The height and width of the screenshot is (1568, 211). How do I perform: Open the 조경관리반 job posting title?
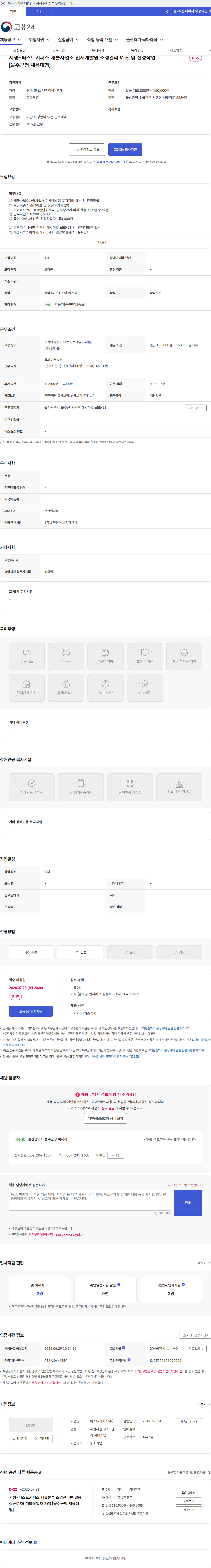(x=45, y=1503)
